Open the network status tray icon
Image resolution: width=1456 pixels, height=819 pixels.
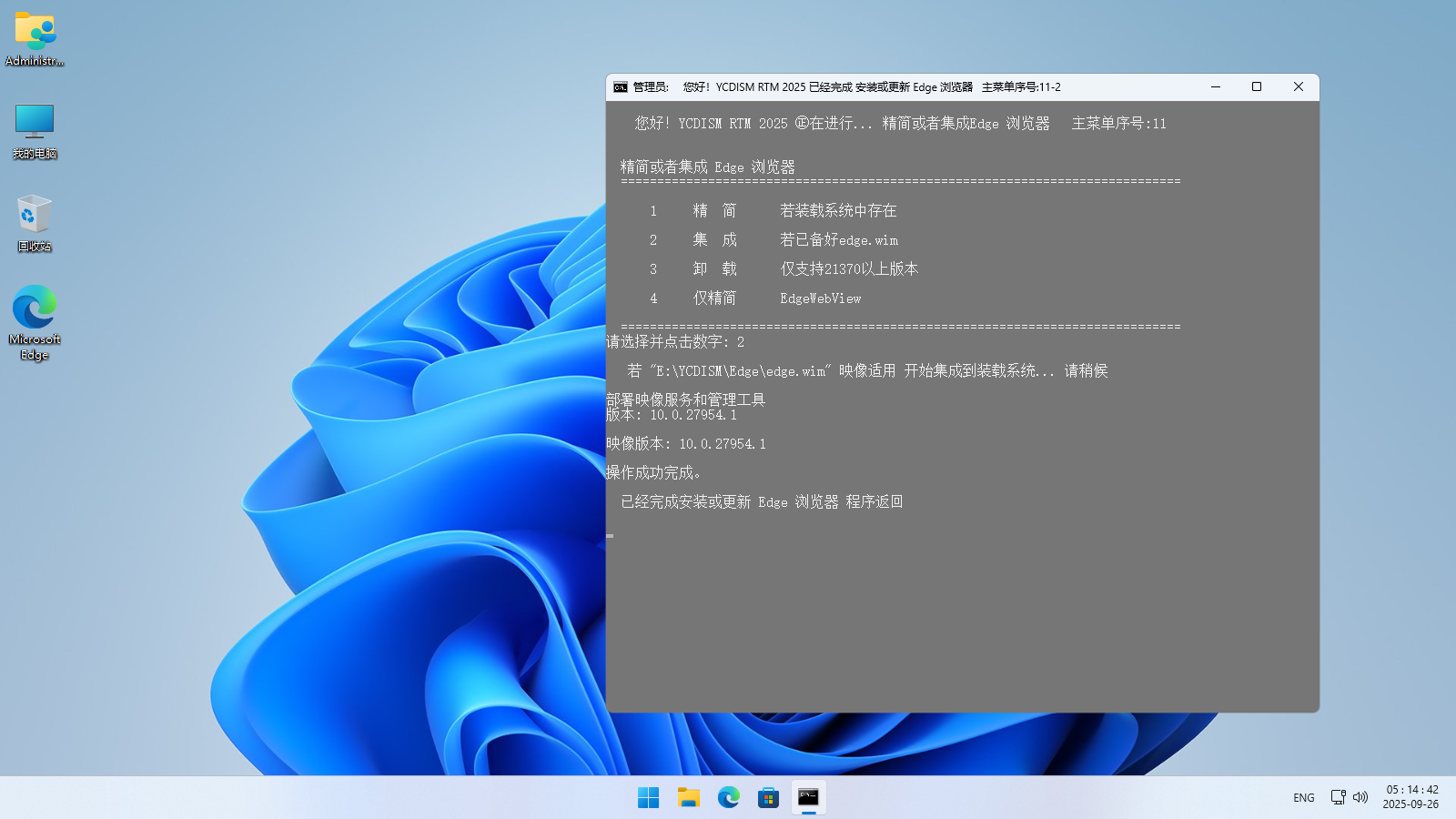pyautogui.click(x=1338, y=797)
